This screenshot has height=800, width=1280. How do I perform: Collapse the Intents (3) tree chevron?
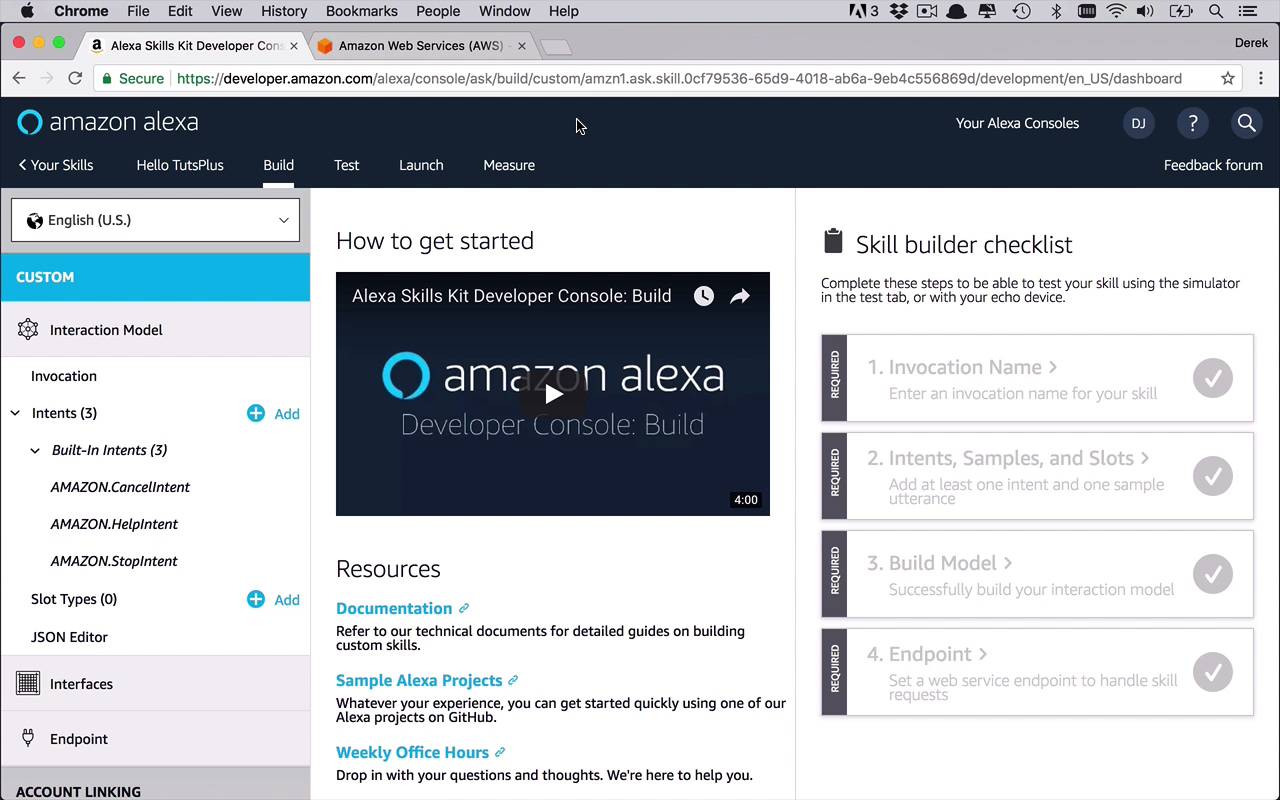[x=15, y=413]
